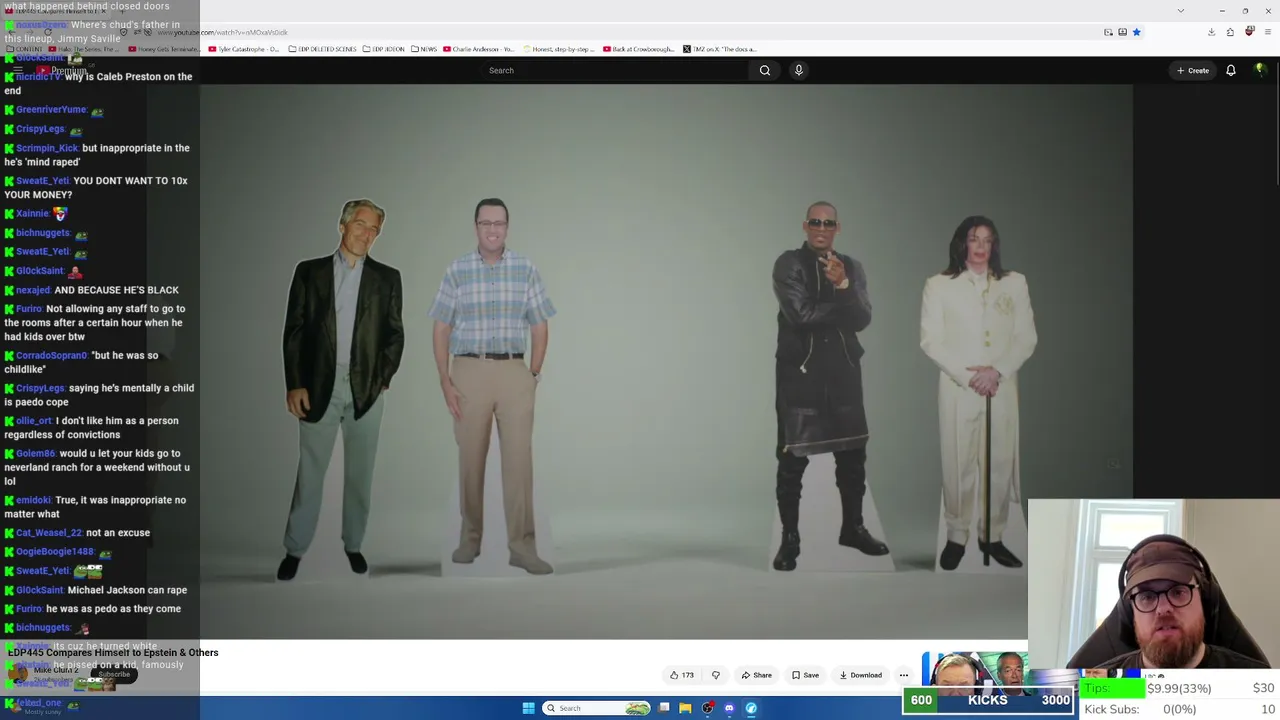
Task: Open the Windows Start menu
Action: [528, 708]
